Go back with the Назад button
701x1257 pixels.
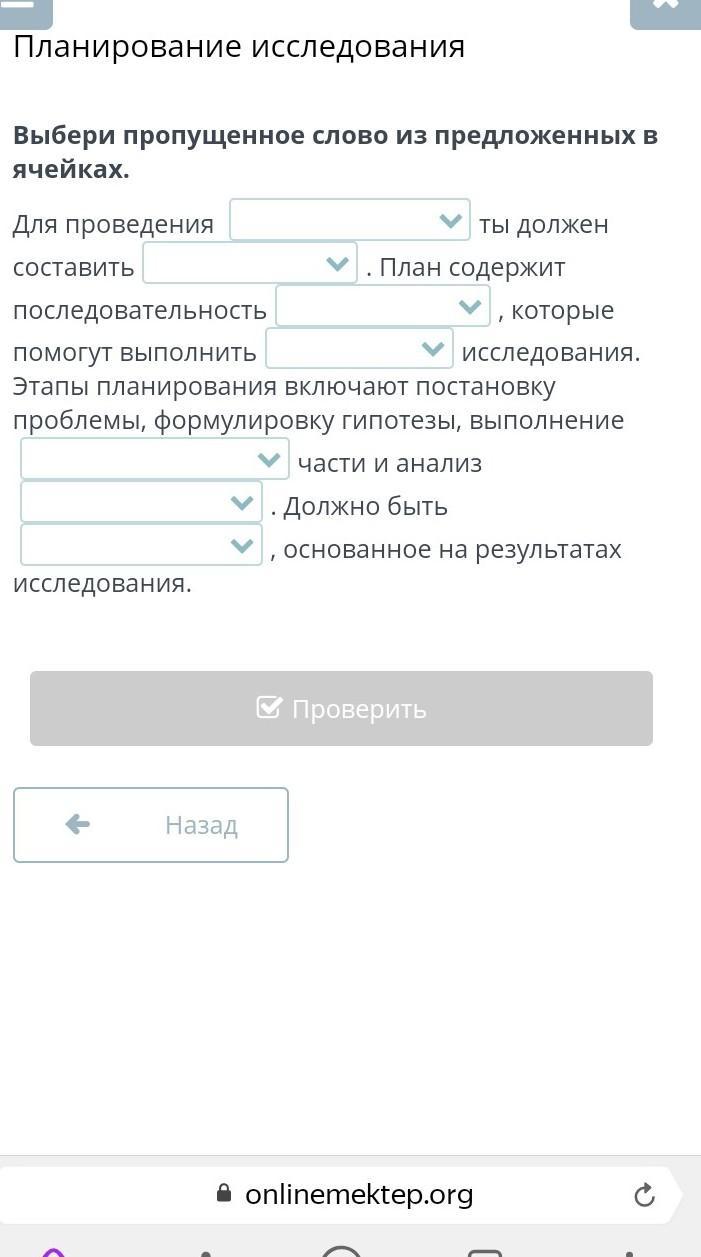click(151, 825)
